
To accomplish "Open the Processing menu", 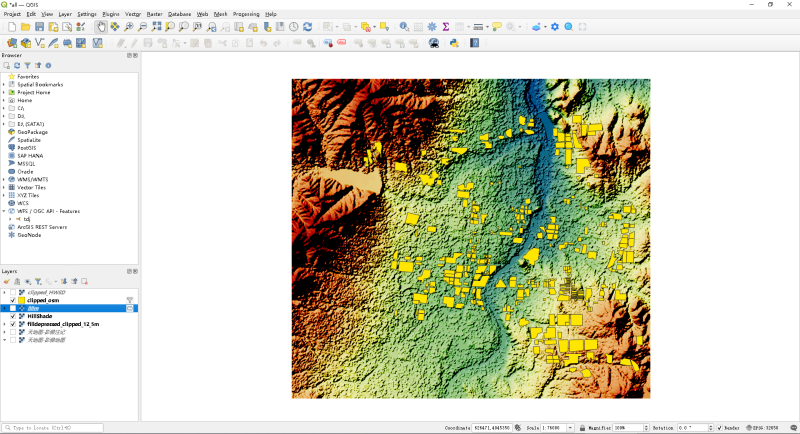I will click(x=246, y=14).
